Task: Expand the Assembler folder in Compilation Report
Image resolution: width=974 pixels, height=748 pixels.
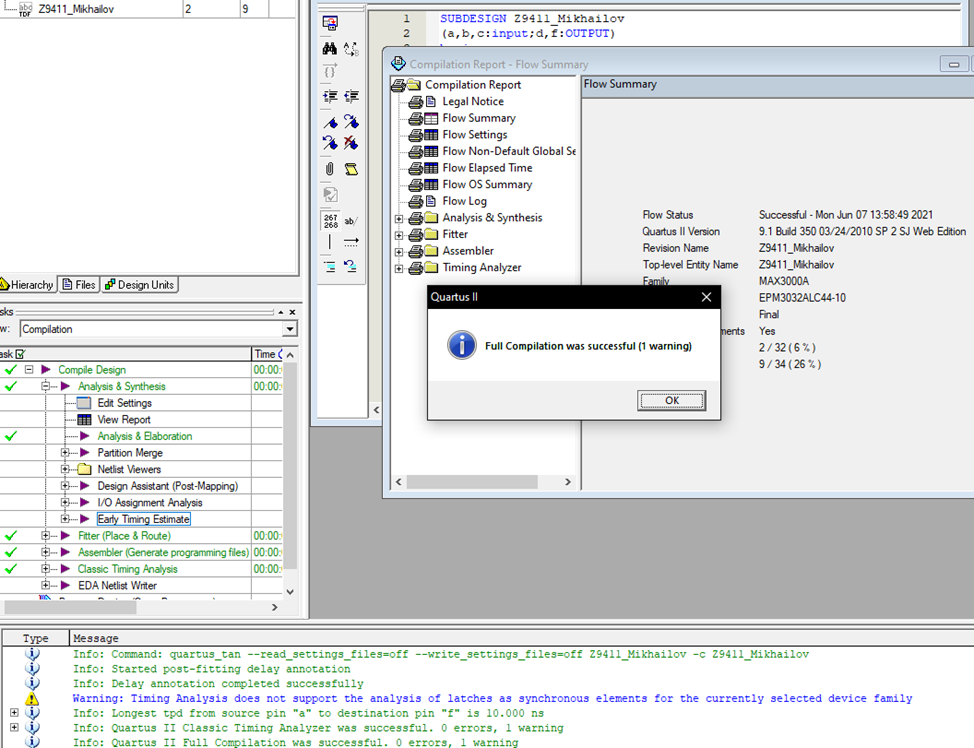Action: (x=399, y=252)
